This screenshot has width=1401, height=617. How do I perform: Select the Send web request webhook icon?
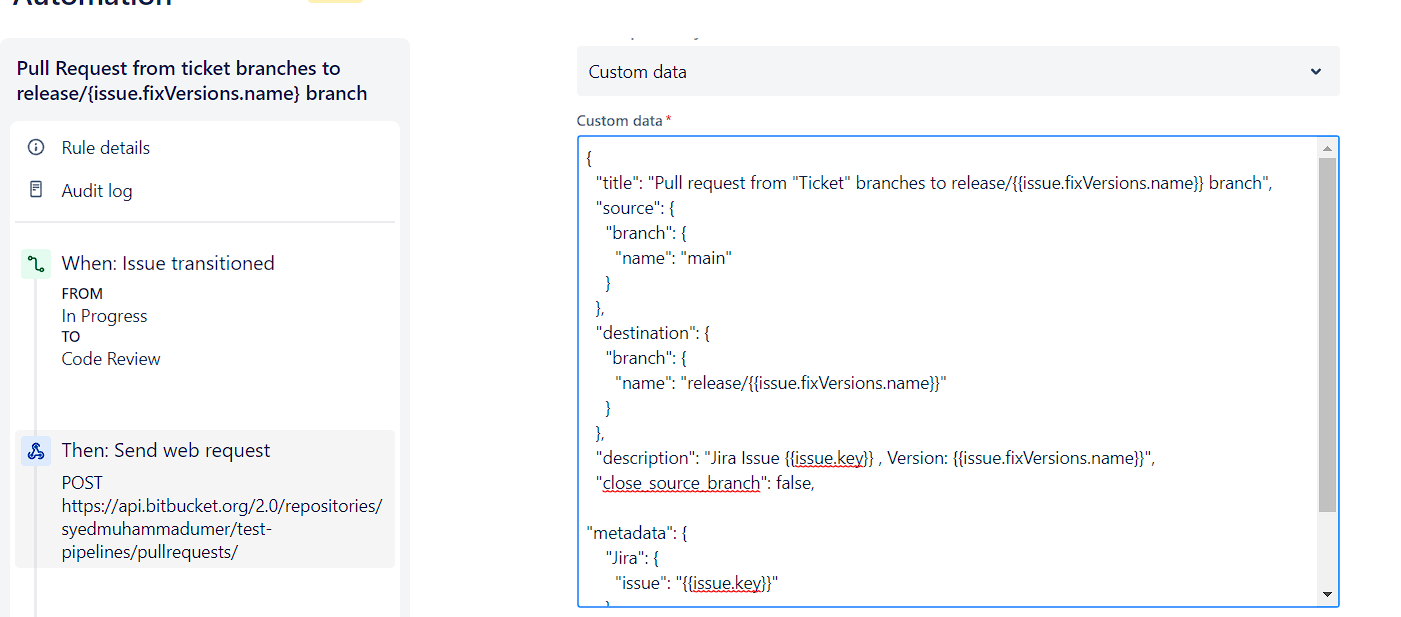click(36, 451)
